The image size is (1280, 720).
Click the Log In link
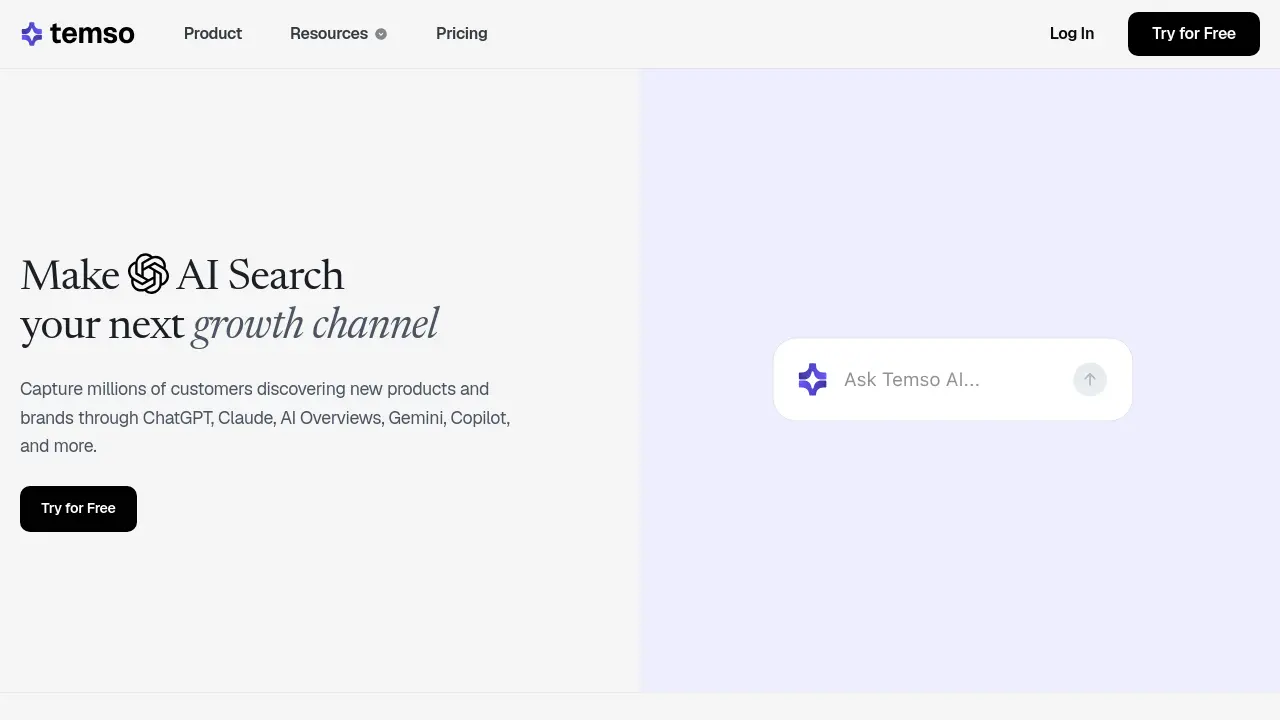[1072, 34]
